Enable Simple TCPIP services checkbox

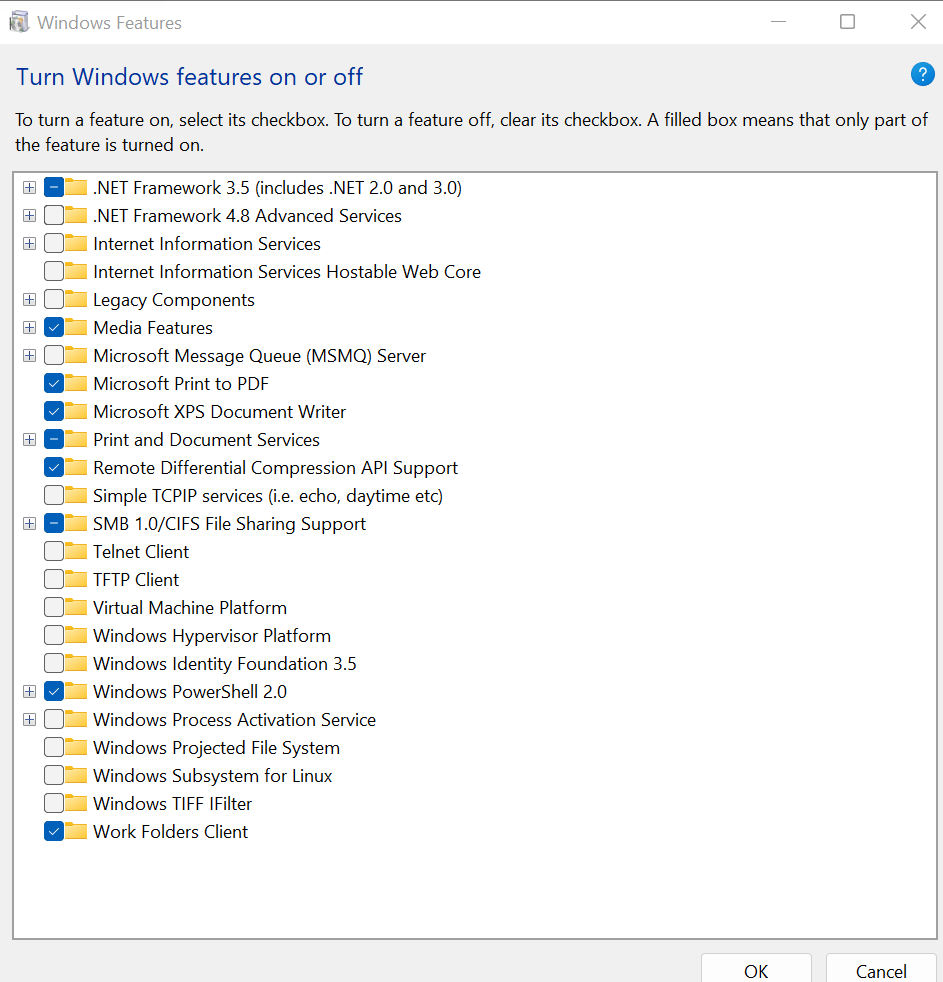[x=54, y=495]
